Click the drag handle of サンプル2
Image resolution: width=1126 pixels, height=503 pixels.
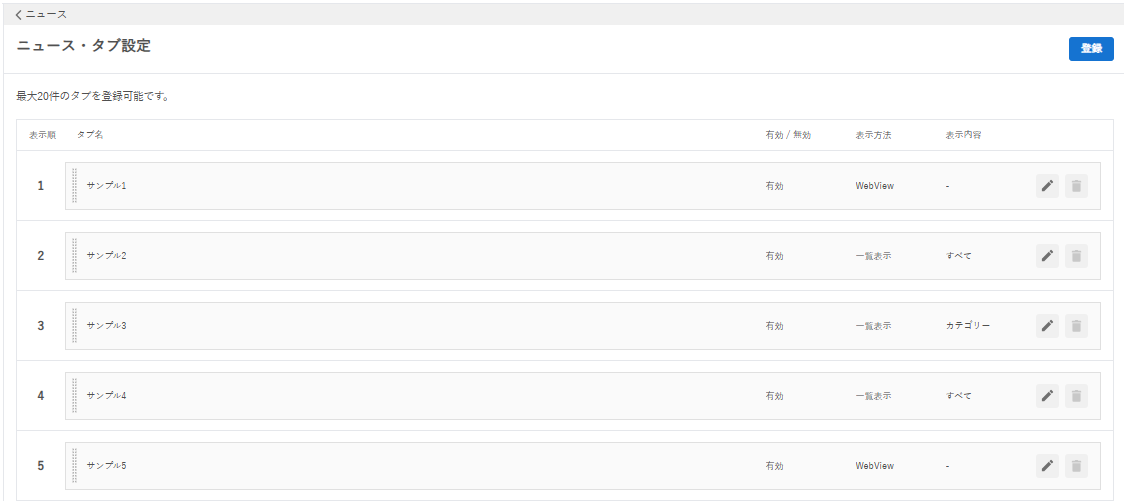(75, 256)
